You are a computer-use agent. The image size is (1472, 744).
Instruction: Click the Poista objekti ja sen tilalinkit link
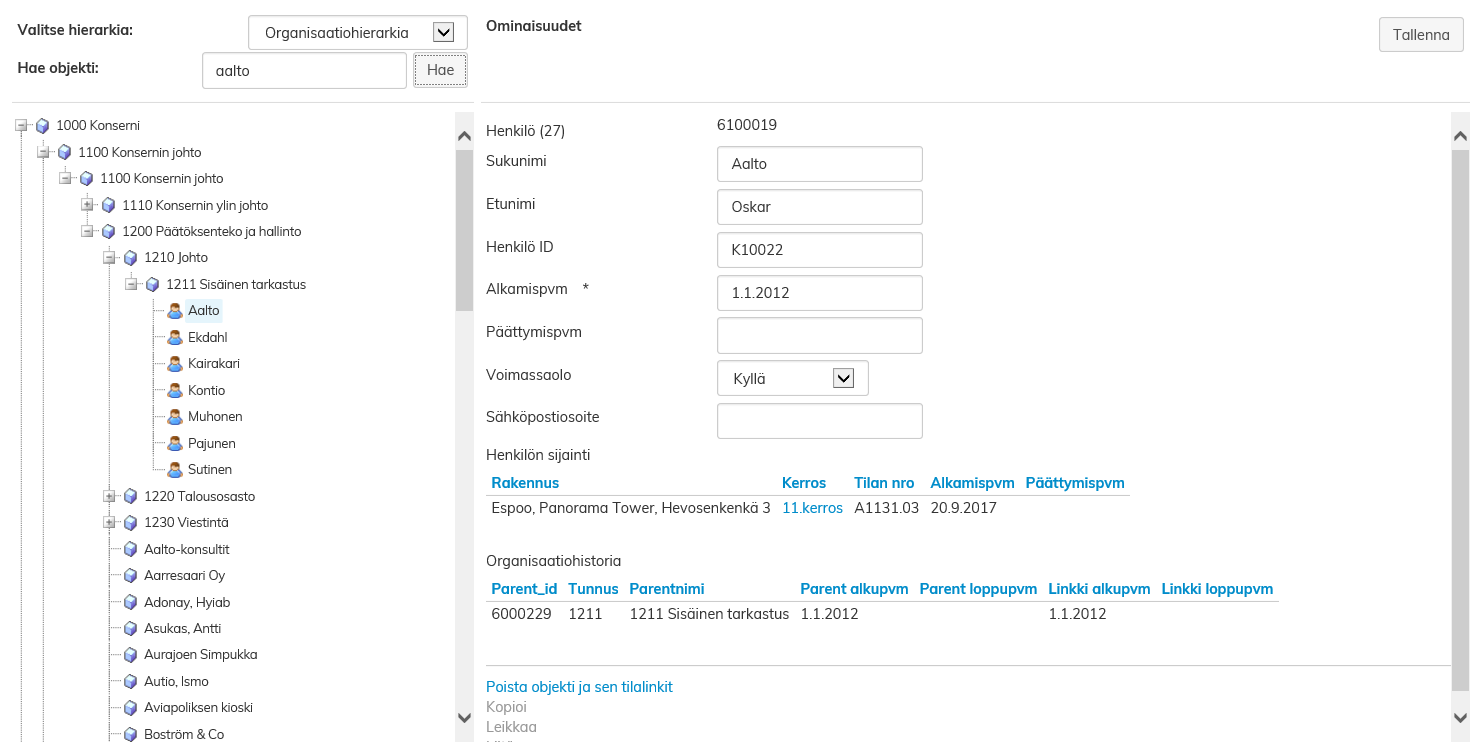point(579,687)
